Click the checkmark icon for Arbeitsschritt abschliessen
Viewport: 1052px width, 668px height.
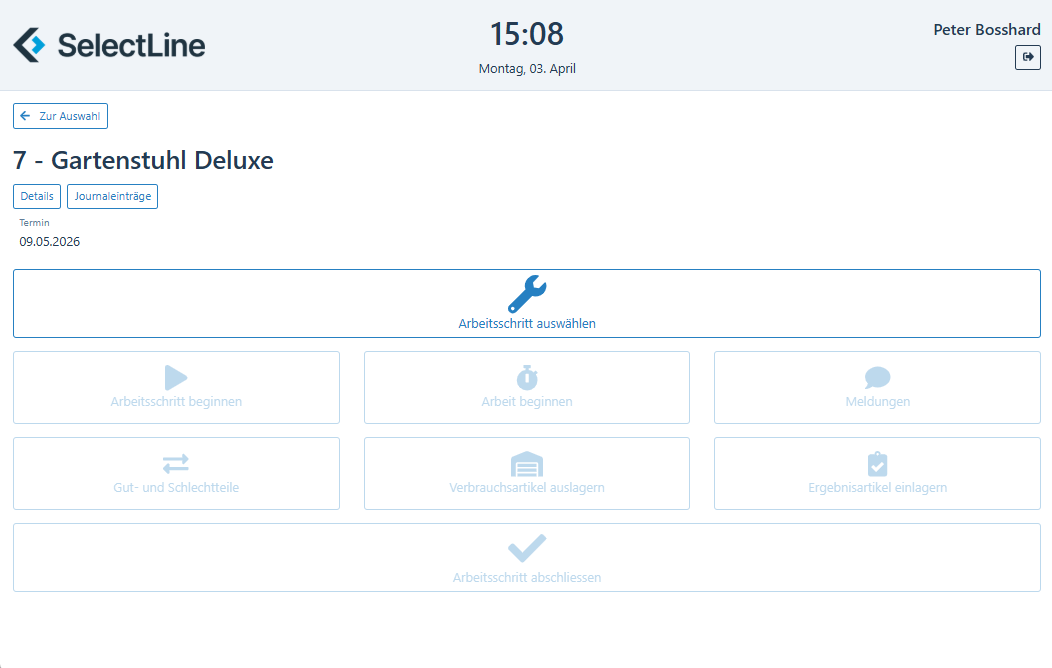[526, 548]
